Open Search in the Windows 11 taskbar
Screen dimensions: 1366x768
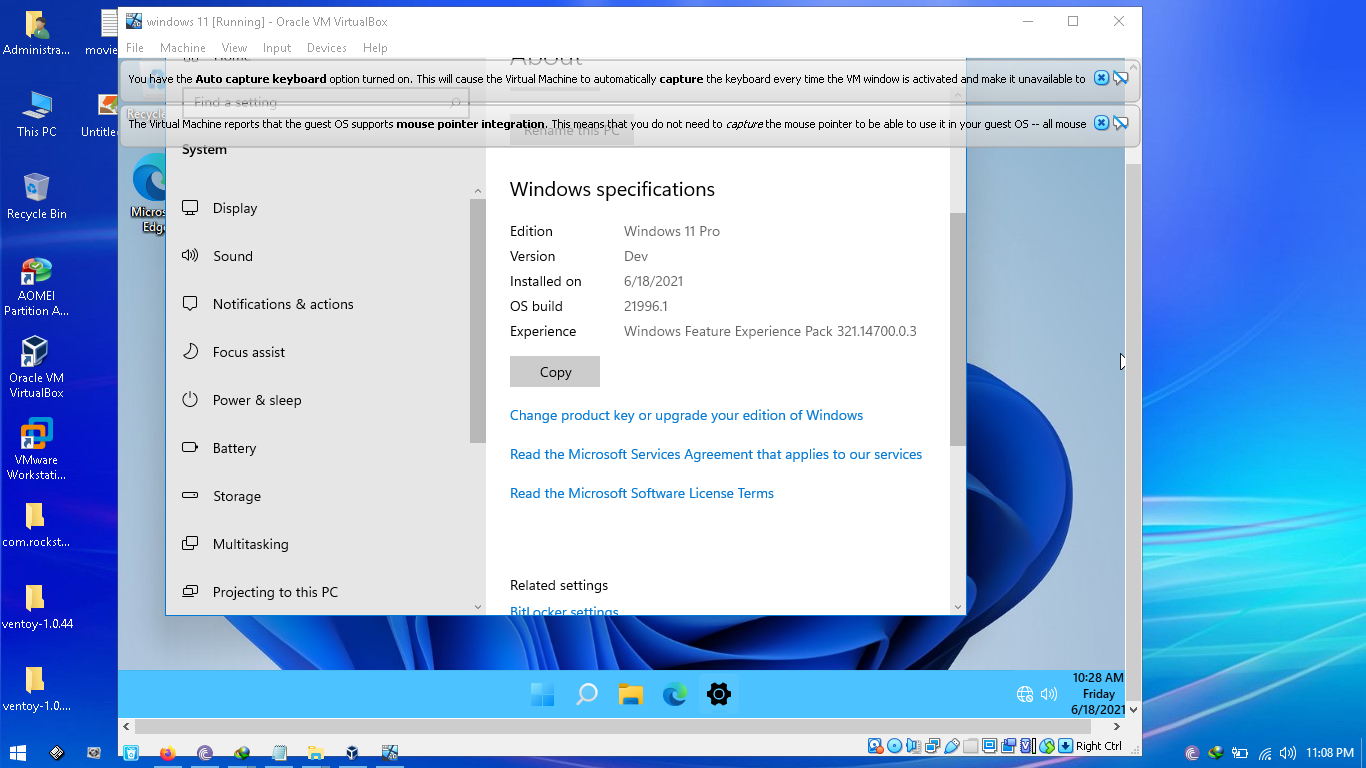[x=587, y=694]
